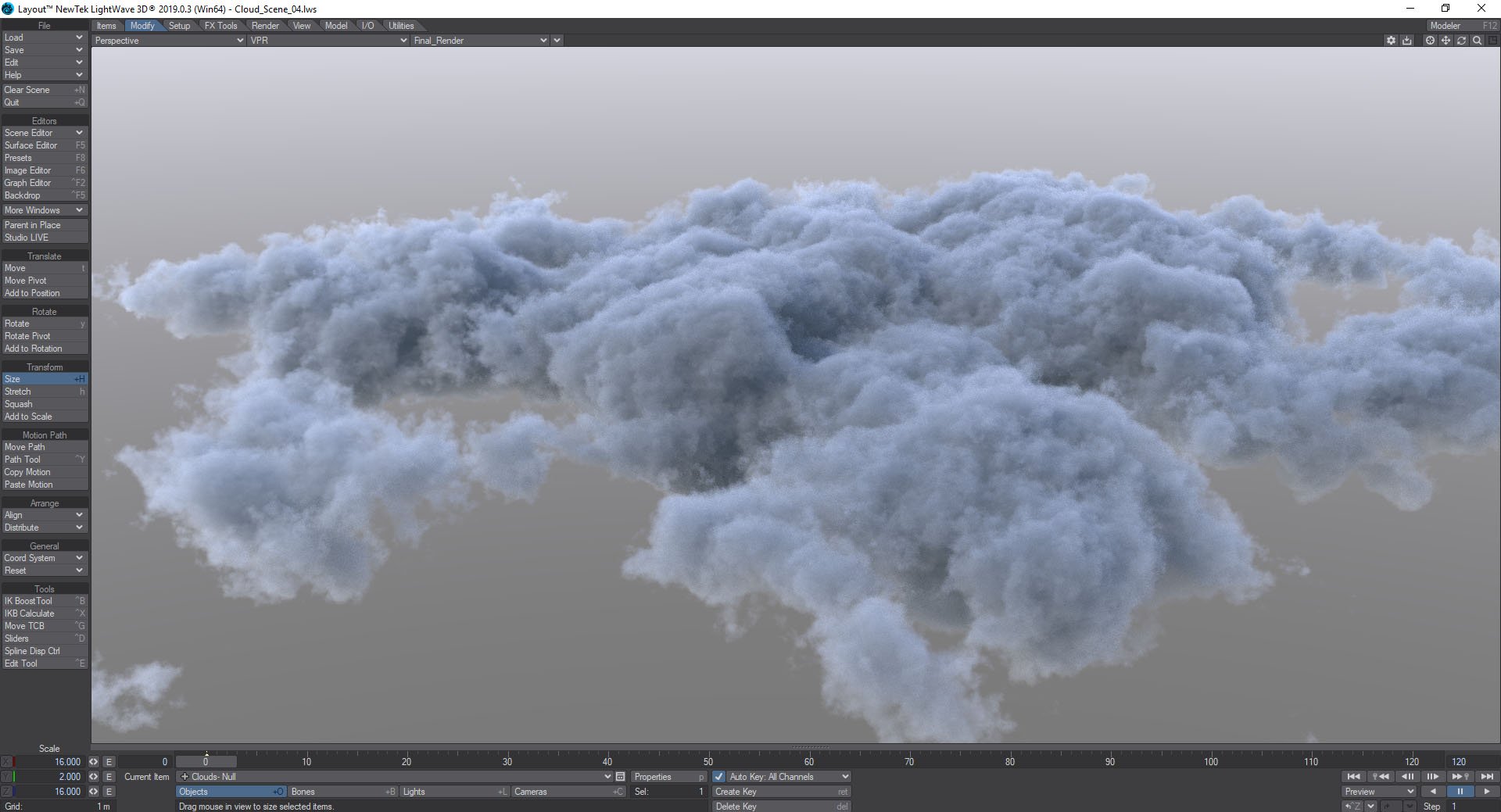The height and width of the screenshot is (812, 1501).
Task: Select the viewport pan arrows icon
Action: (x=1445, y=41)
